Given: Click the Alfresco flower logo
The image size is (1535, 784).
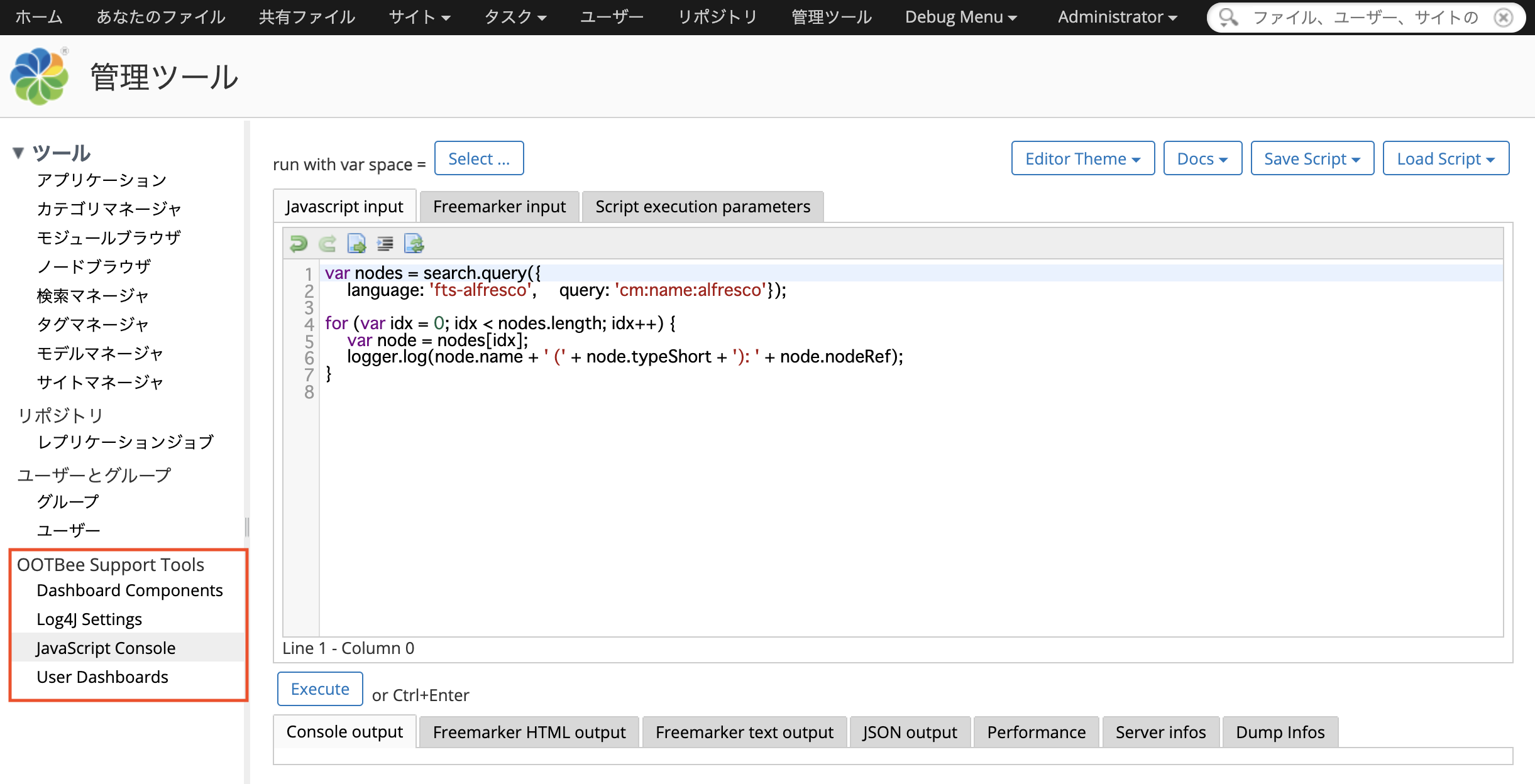Looking at the screenshot, I should (39, 77).
